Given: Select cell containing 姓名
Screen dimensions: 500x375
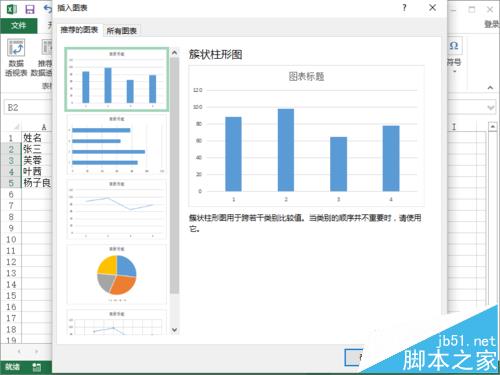Looking at the screenshot, I should click(x=37, y=137).
